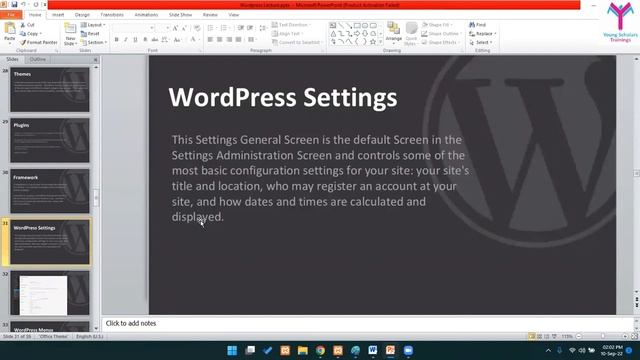Expand the Shape Outline dropdown

(461, 33)
